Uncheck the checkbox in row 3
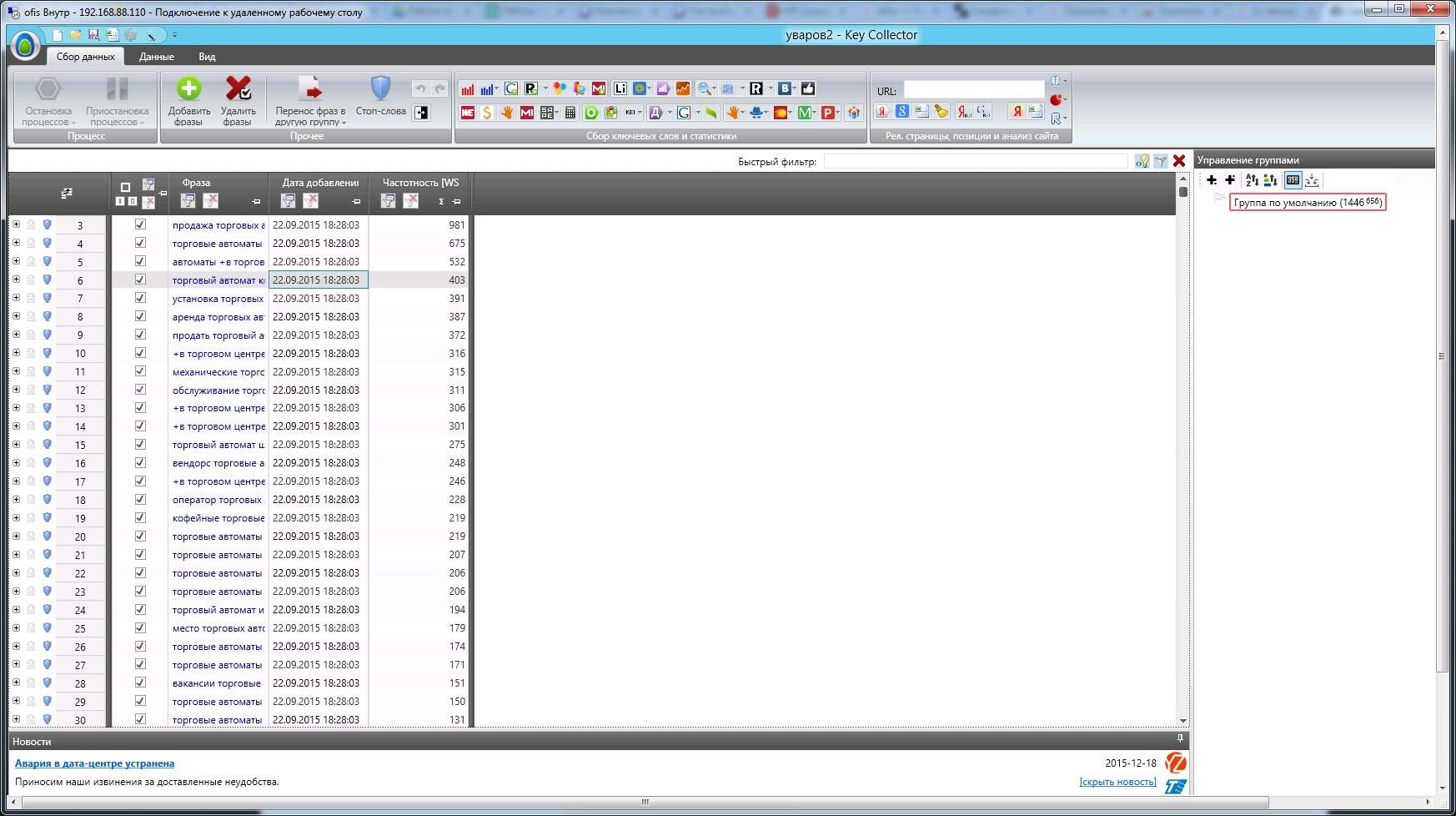Image resolution: width=1456 pixels, height=816 pixels. pos(140,224)
